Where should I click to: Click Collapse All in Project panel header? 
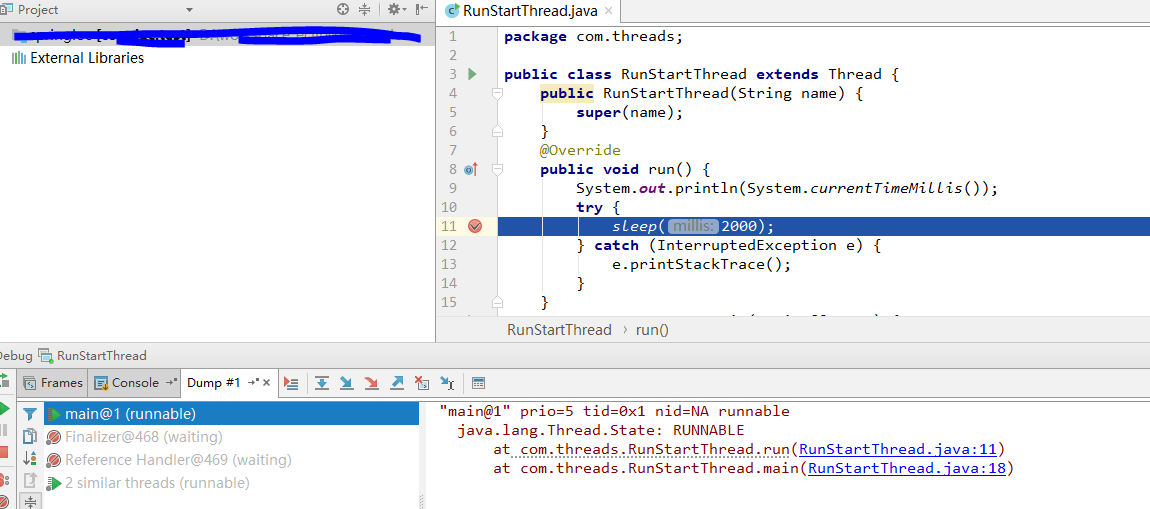(365, 10)
